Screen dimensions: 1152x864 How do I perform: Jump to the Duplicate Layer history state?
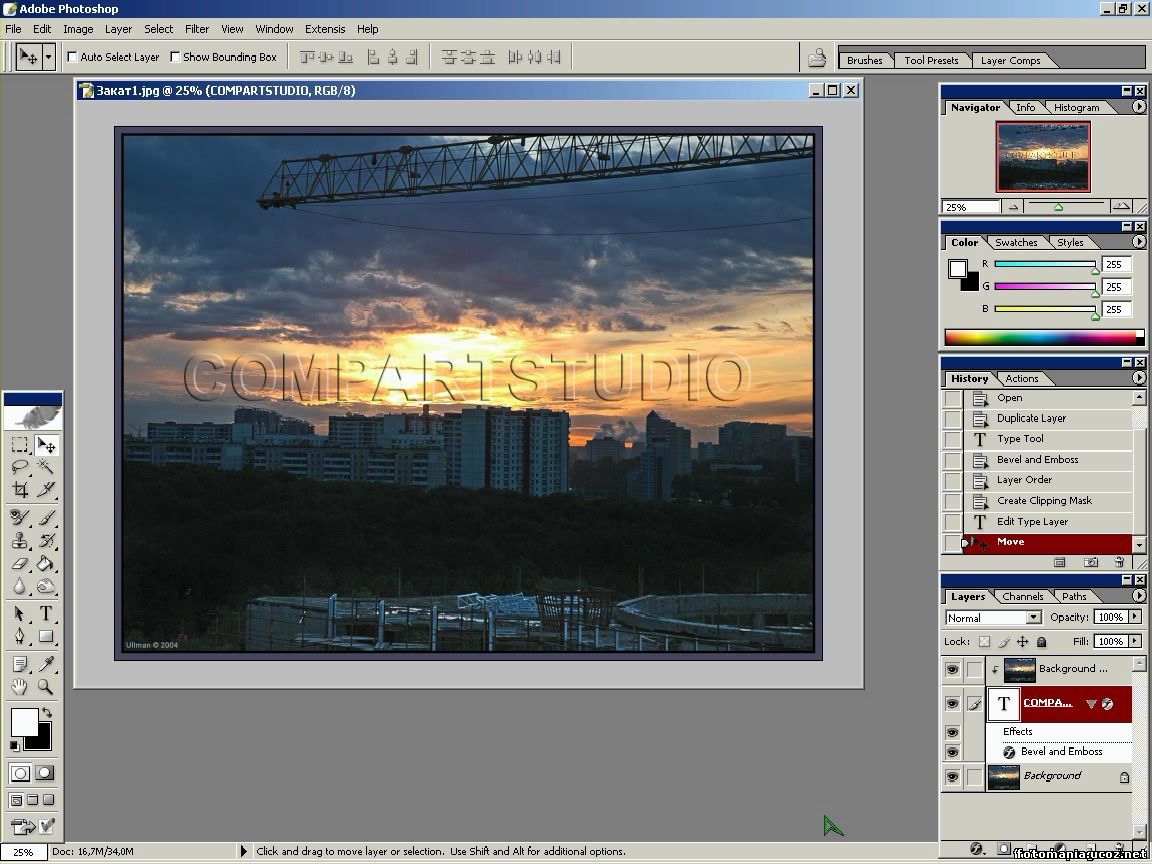(x=1031, y=418)
